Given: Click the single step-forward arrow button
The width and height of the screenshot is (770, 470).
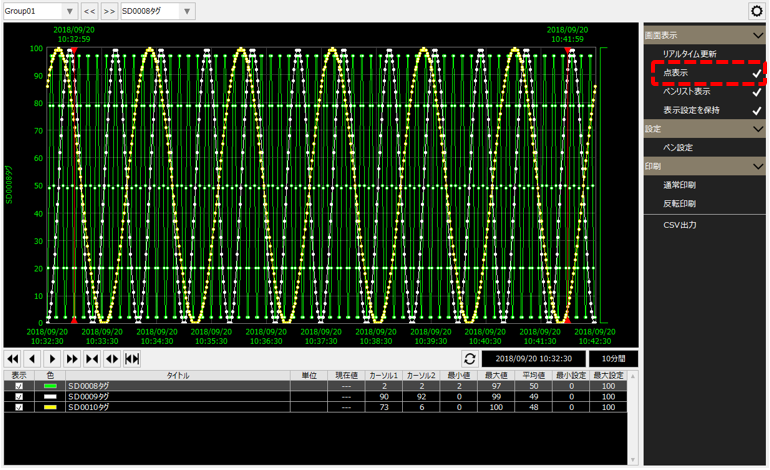Looking at the screenshot, I should (52, 358).
